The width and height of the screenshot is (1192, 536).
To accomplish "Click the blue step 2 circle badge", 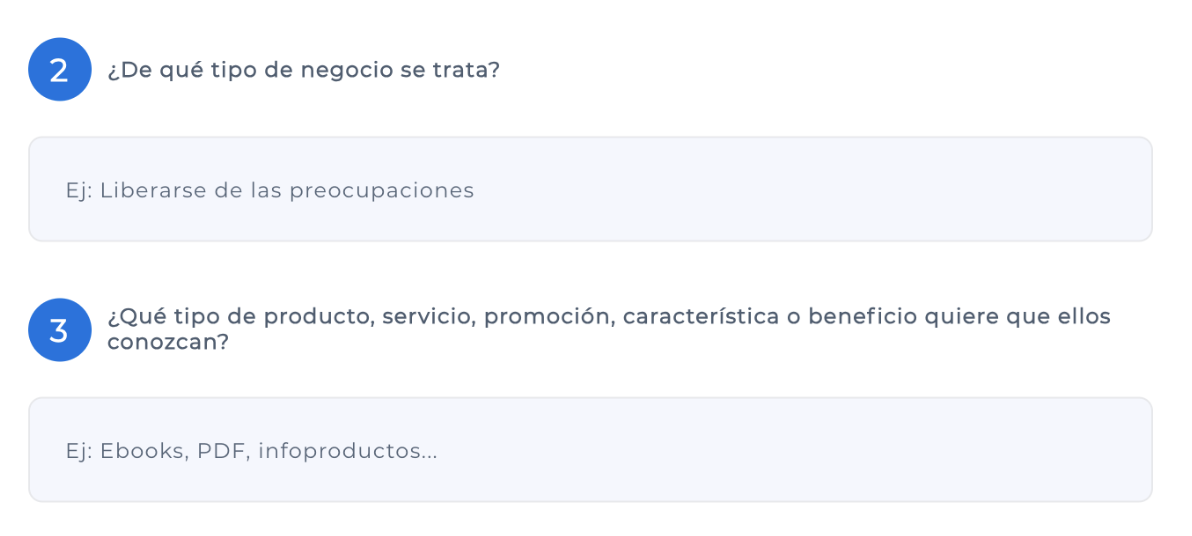I will tap(60, 70).
